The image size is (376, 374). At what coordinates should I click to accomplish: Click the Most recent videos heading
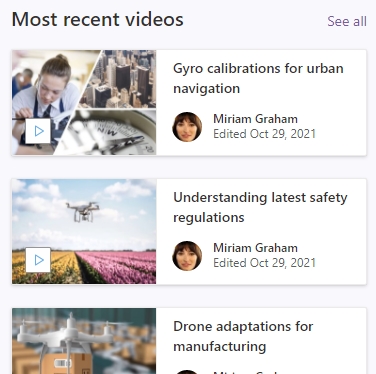[x=98, y=19]
